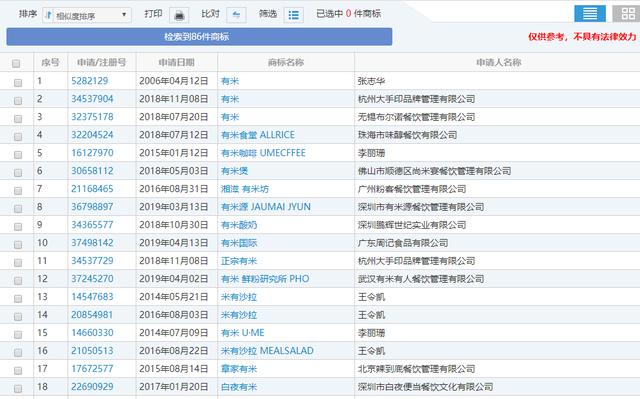Check the box for row 18 (22690929)
640x399 pixels.
[18, 388]
